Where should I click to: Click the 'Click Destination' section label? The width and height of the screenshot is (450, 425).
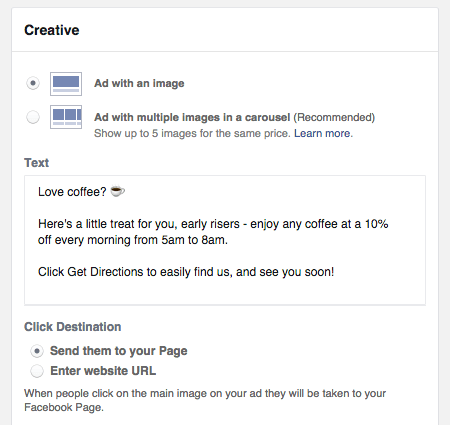pos(73,327)
